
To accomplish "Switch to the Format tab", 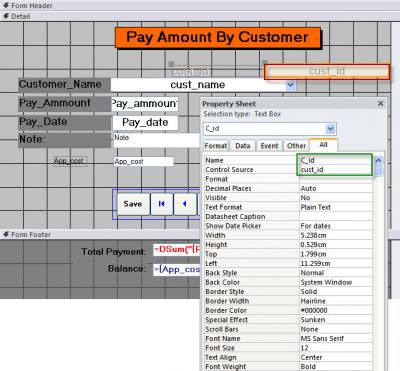I will [x=216, y=146].
